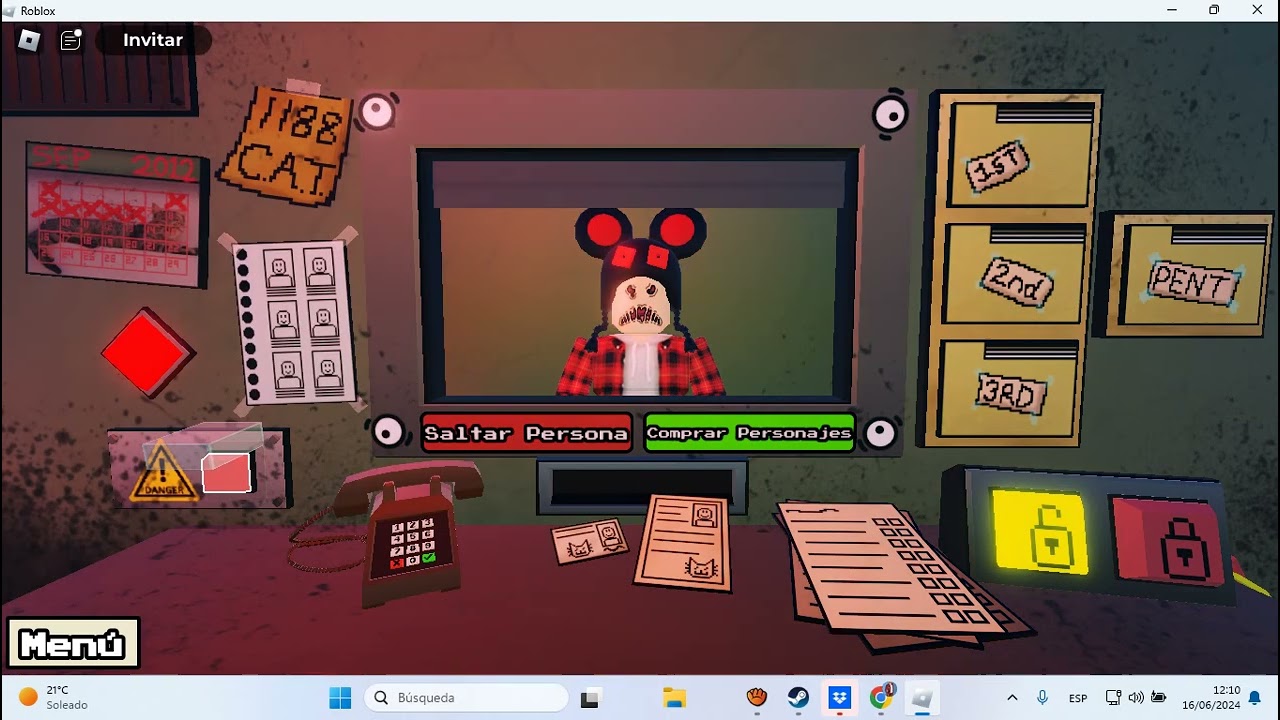Click the SEP 2012 wall calendar
1280x720 pixels.
[x=116, y=213]
